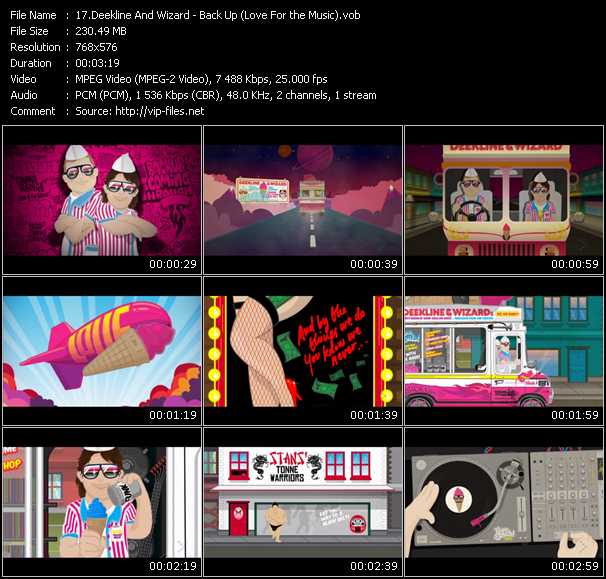Screen dimensions: 606x579
Task: Click the 'File Size' label
Action: [29, 31]
